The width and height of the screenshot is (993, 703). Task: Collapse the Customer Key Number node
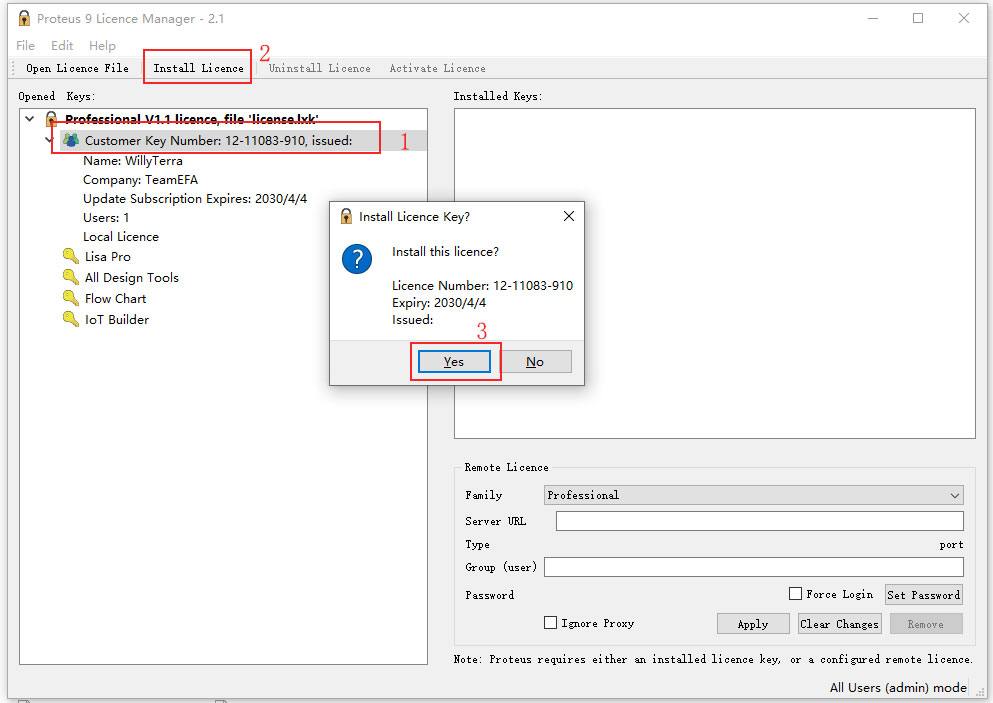(49, 139)
